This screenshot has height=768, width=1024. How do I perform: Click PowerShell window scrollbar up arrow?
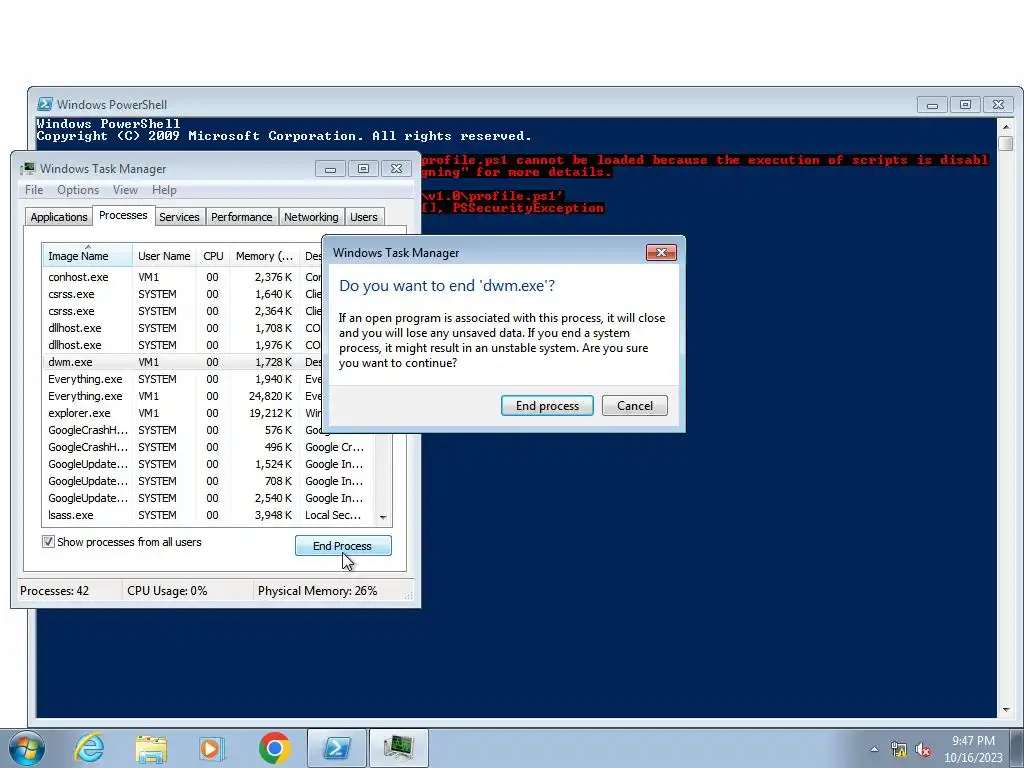click(1006, 126)
